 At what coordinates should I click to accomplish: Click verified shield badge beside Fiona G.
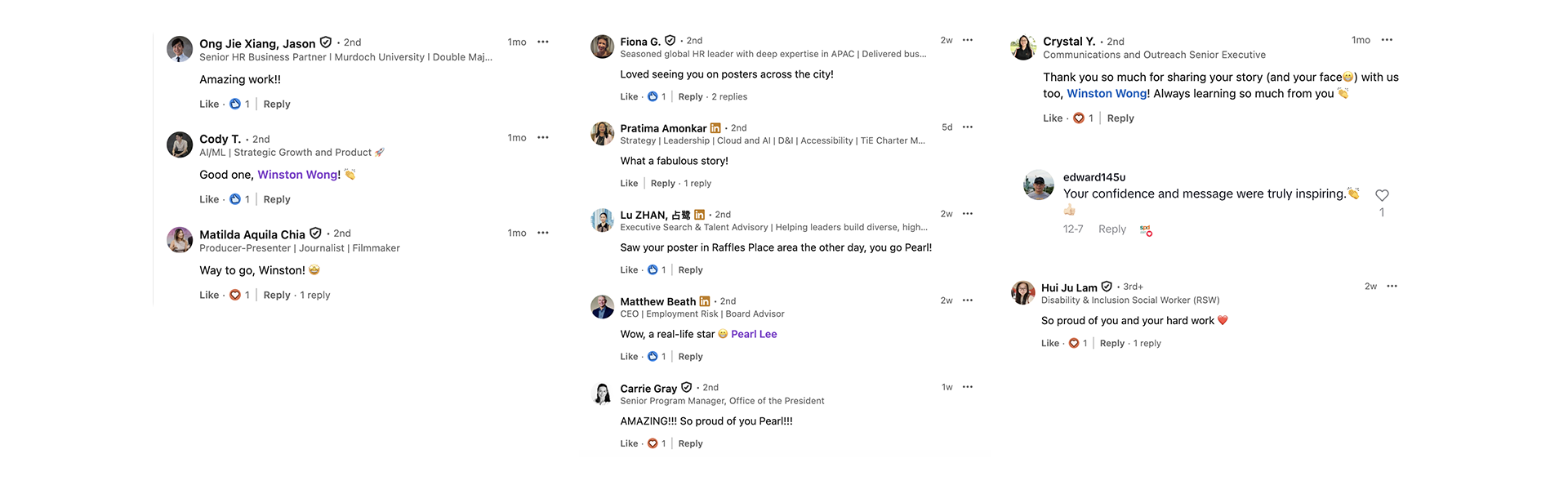click(x=670, y=41)
